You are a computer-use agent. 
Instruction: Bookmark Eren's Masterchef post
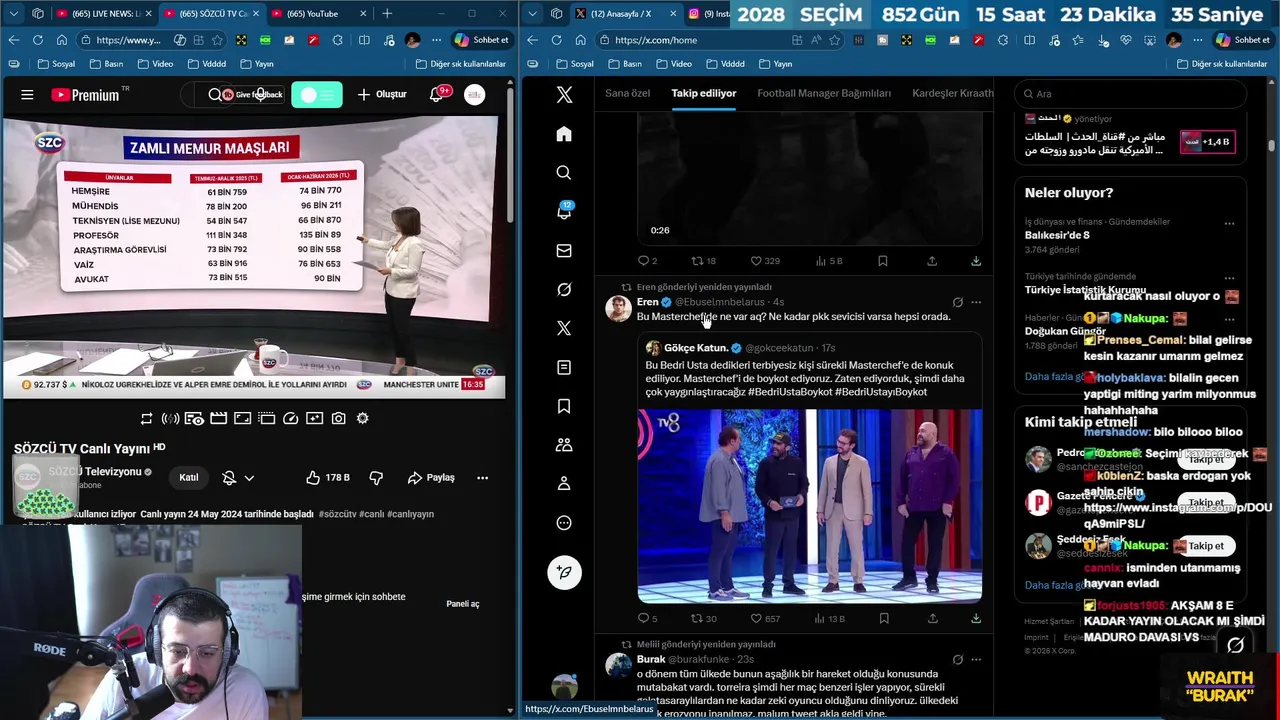click(883, 619)
